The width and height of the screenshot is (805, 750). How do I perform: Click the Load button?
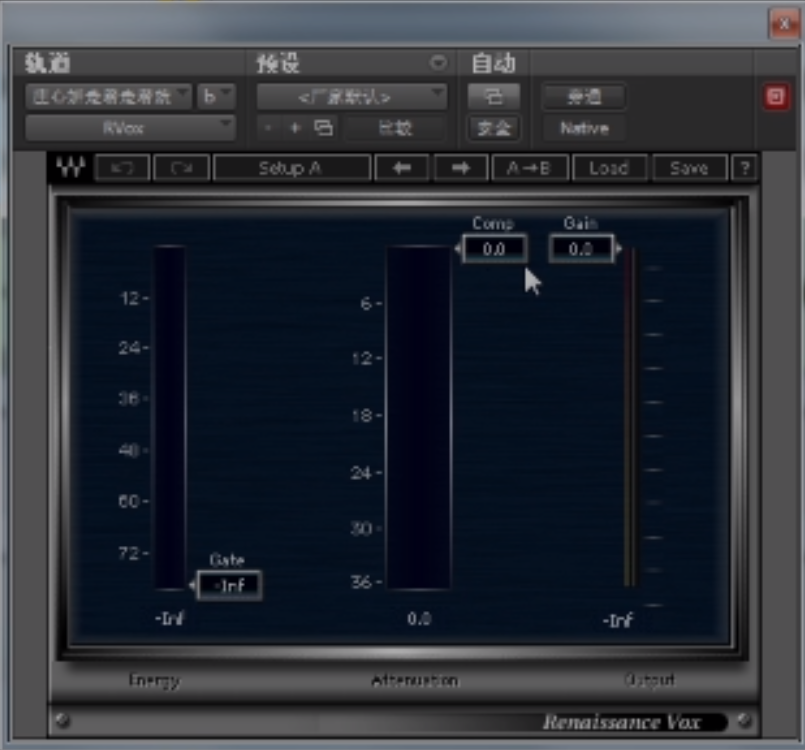pos(608,168)
